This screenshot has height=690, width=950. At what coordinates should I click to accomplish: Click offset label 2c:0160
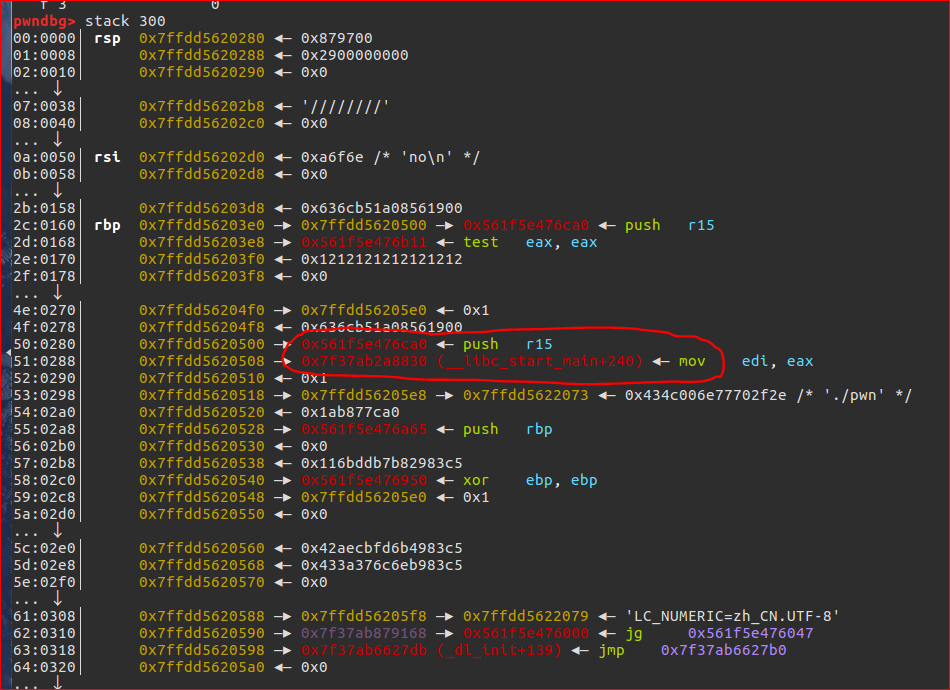(x=44, y=225)
